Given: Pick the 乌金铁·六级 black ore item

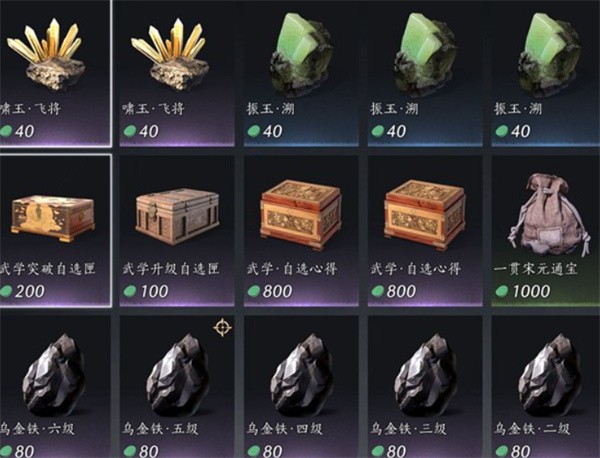Looking at the screenshot, I should (x=55, y=386).
